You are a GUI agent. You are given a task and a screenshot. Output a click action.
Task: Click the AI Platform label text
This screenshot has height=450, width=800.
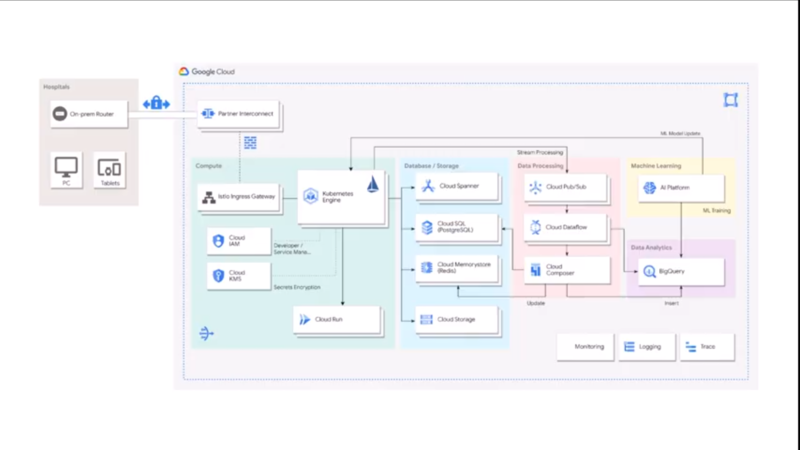tap(675, 188)
